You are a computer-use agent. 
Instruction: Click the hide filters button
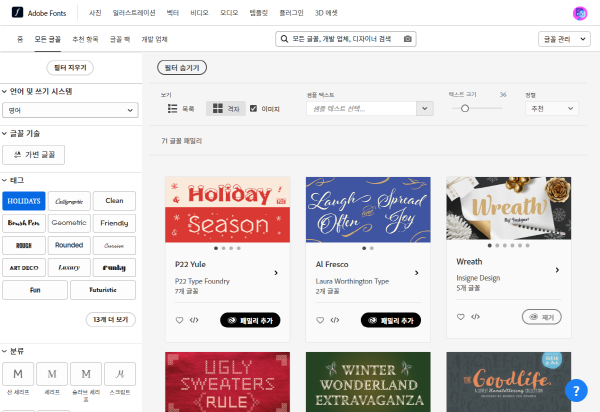coord(182,68)
